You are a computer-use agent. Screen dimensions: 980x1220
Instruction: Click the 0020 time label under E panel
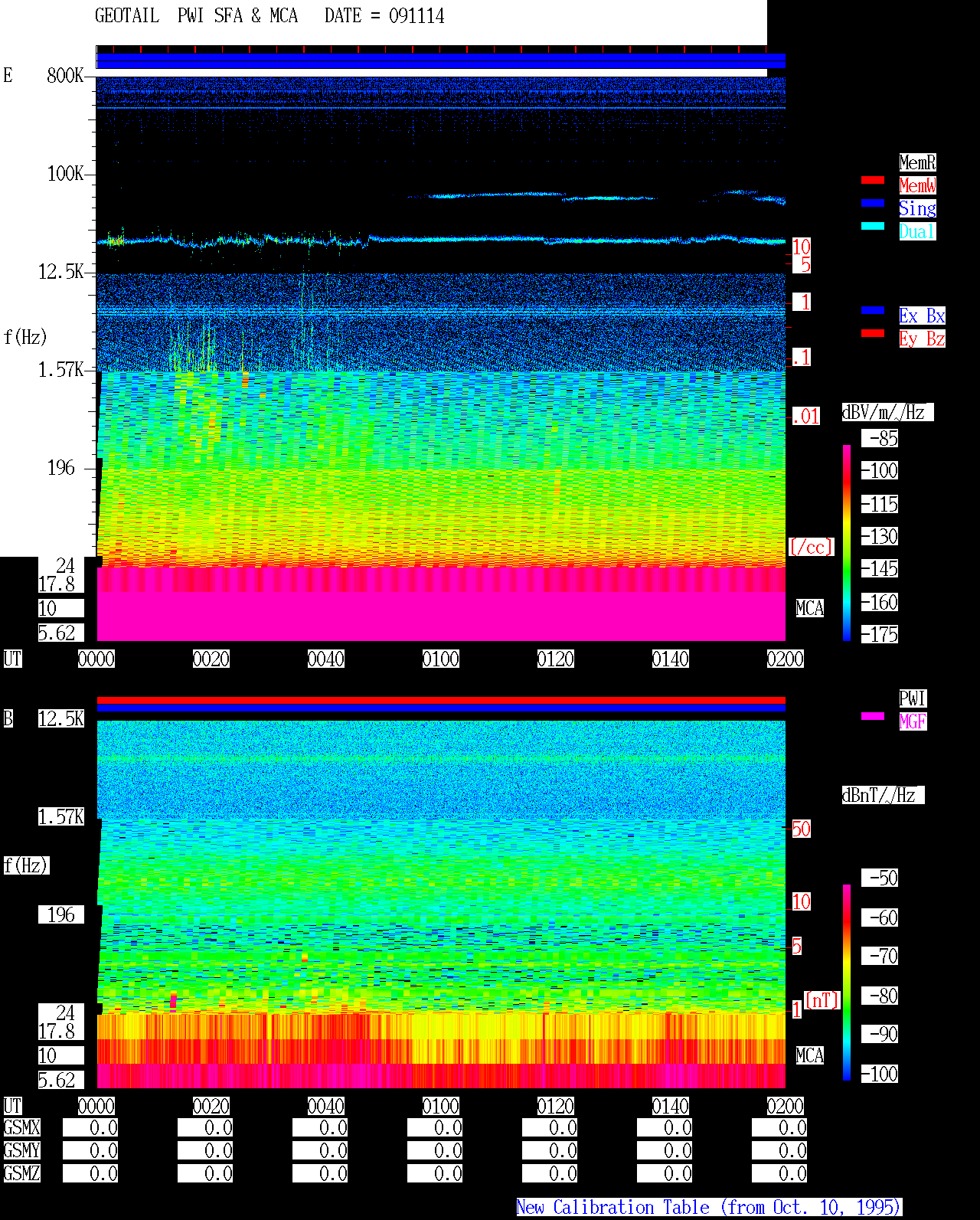[x=211, y=659]
